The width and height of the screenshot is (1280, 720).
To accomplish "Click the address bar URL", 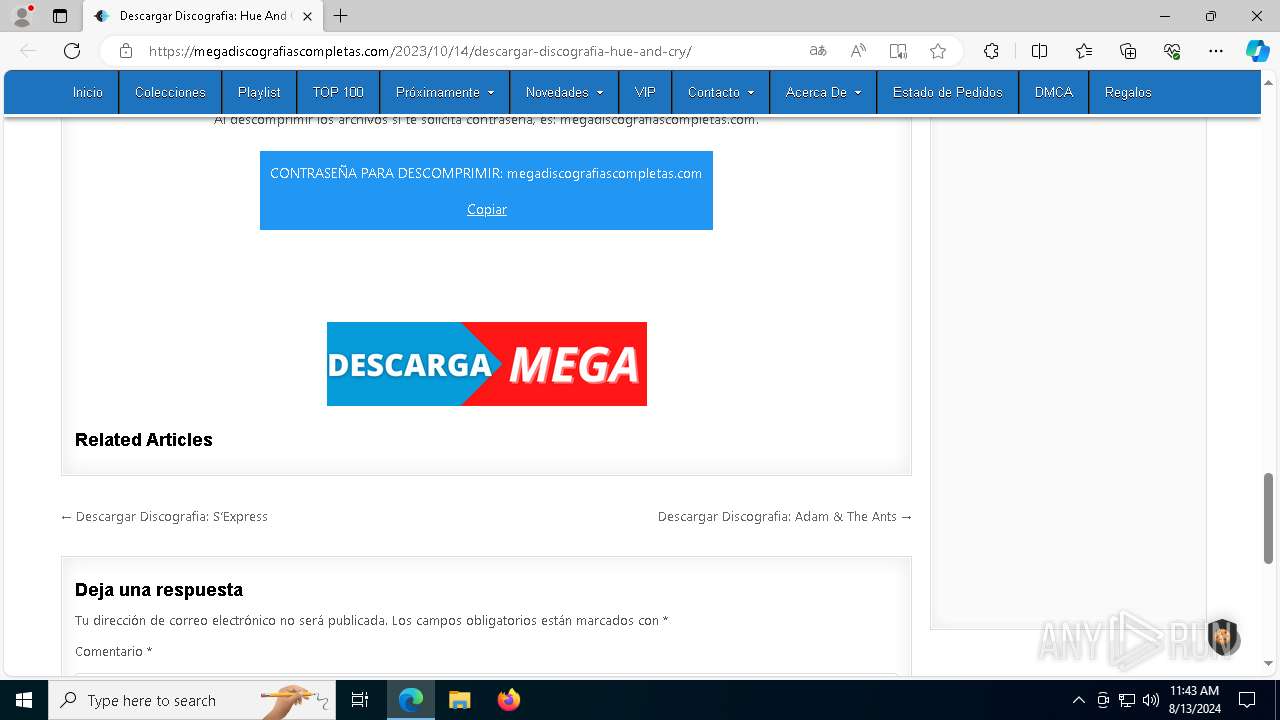I will 420,51.
